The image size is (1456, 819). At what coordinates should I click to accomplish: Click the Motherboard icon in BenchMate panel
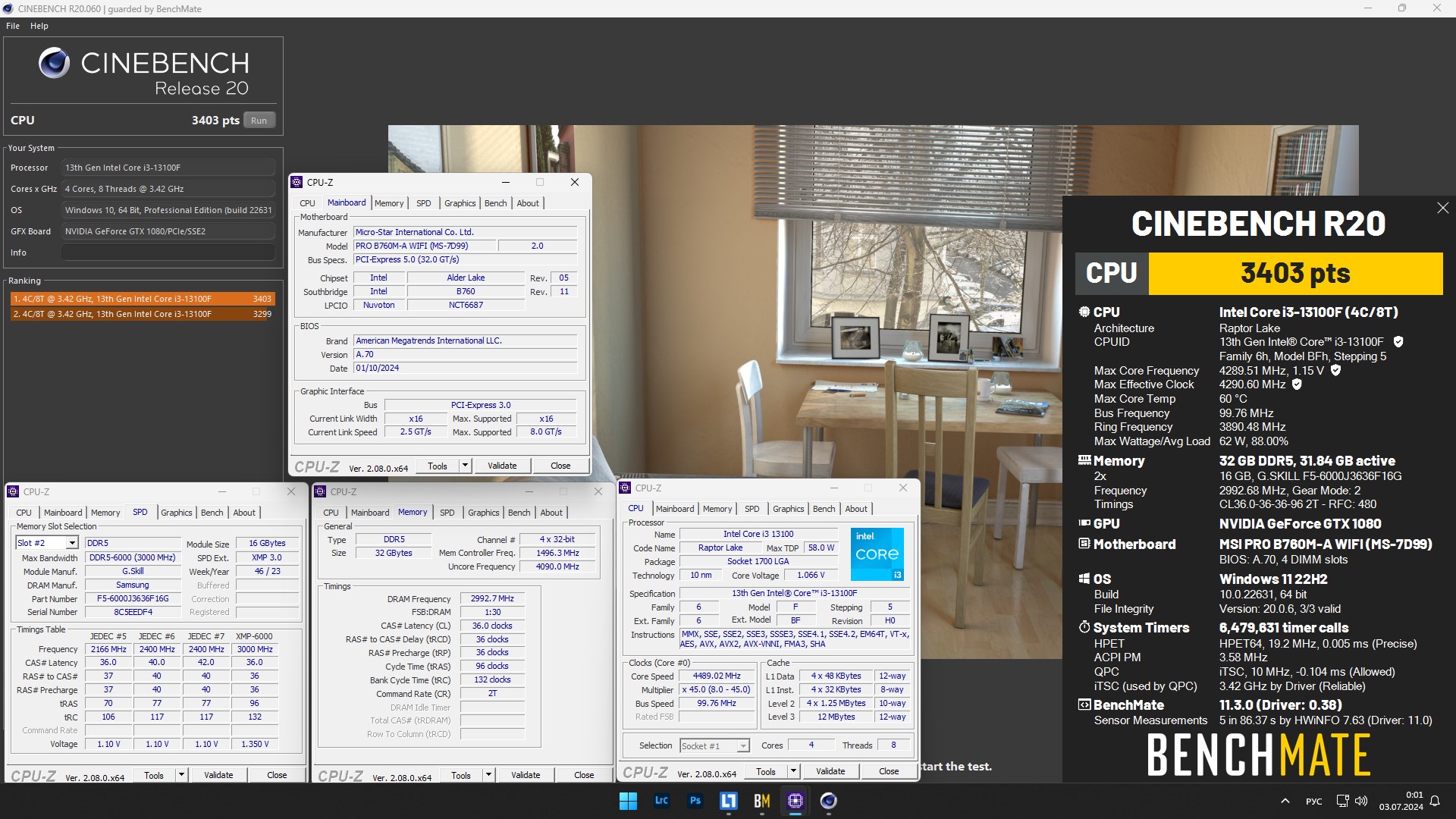(1084, 544)
